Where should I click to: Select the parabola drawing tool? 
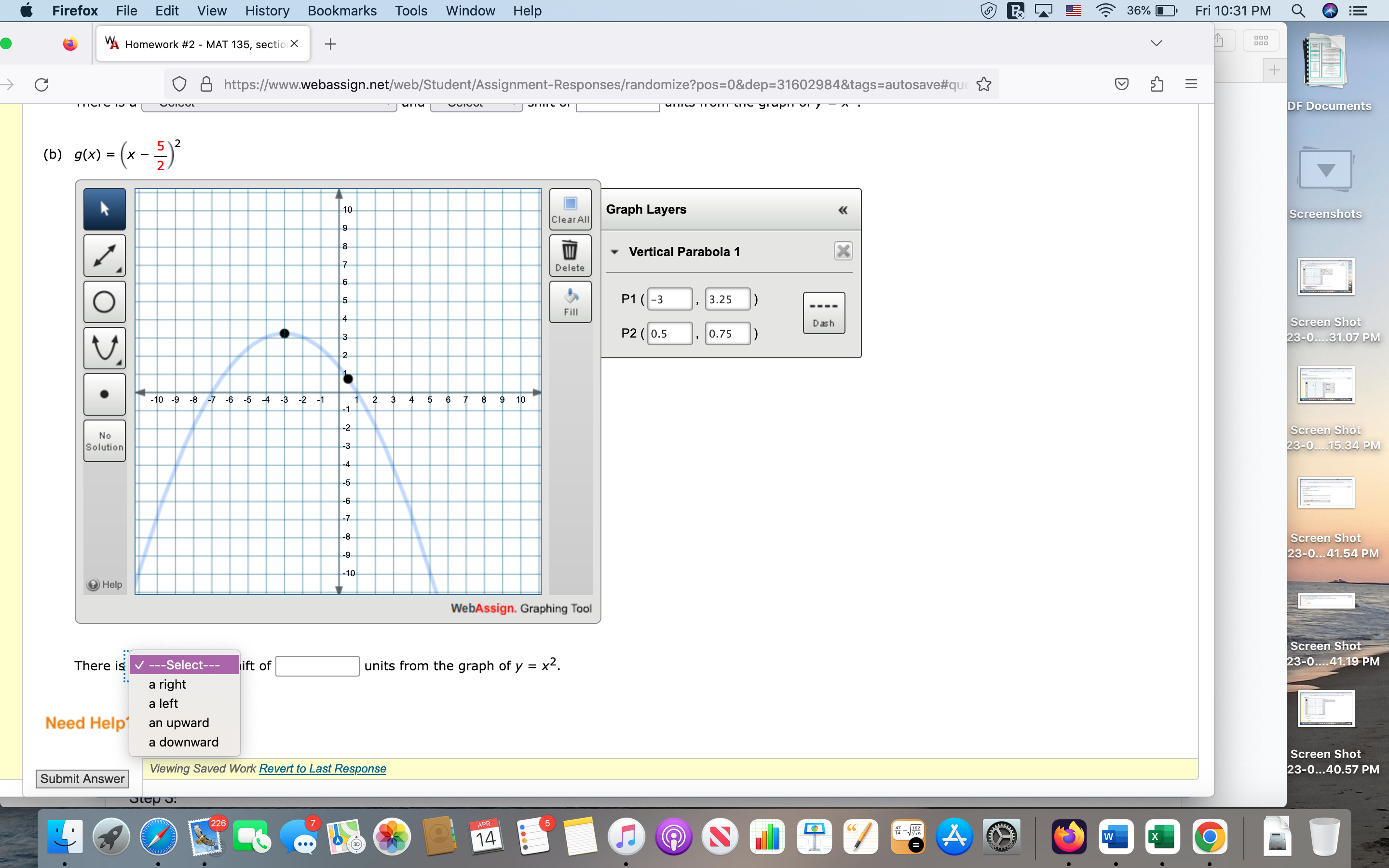[104, 348]
